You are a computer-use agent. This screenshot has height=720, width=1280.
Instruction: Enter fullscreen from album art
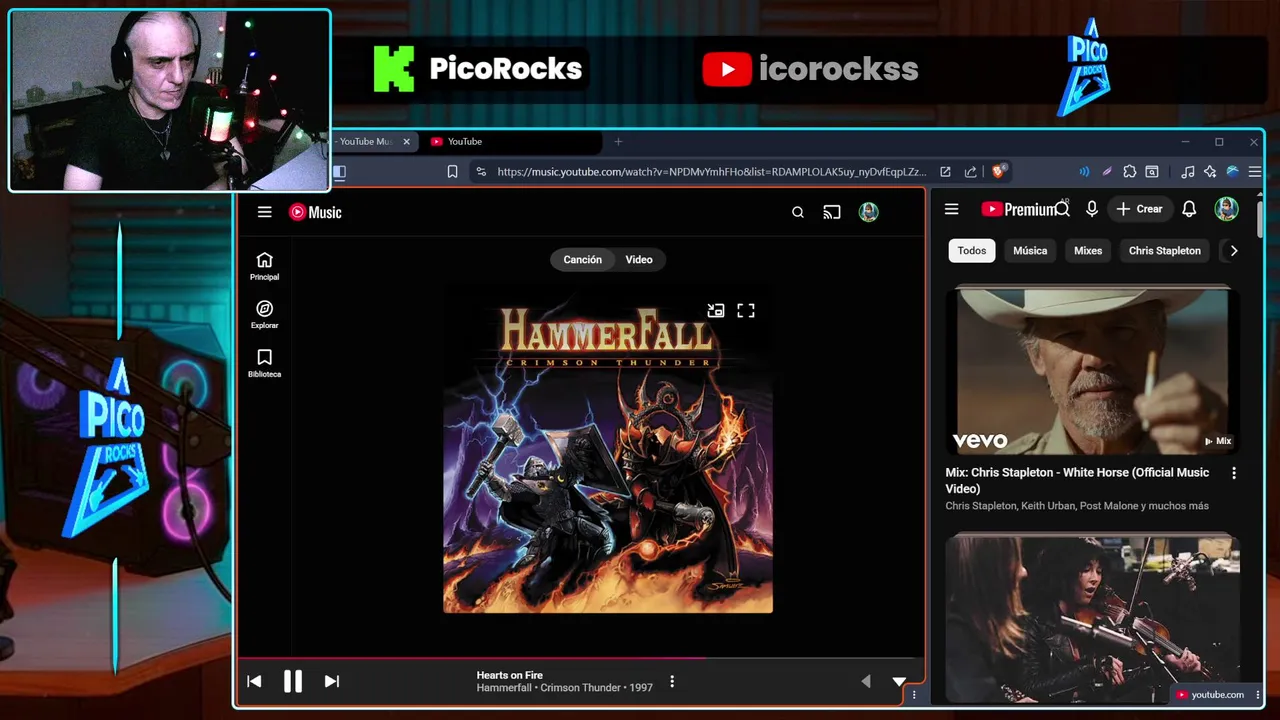746,311
